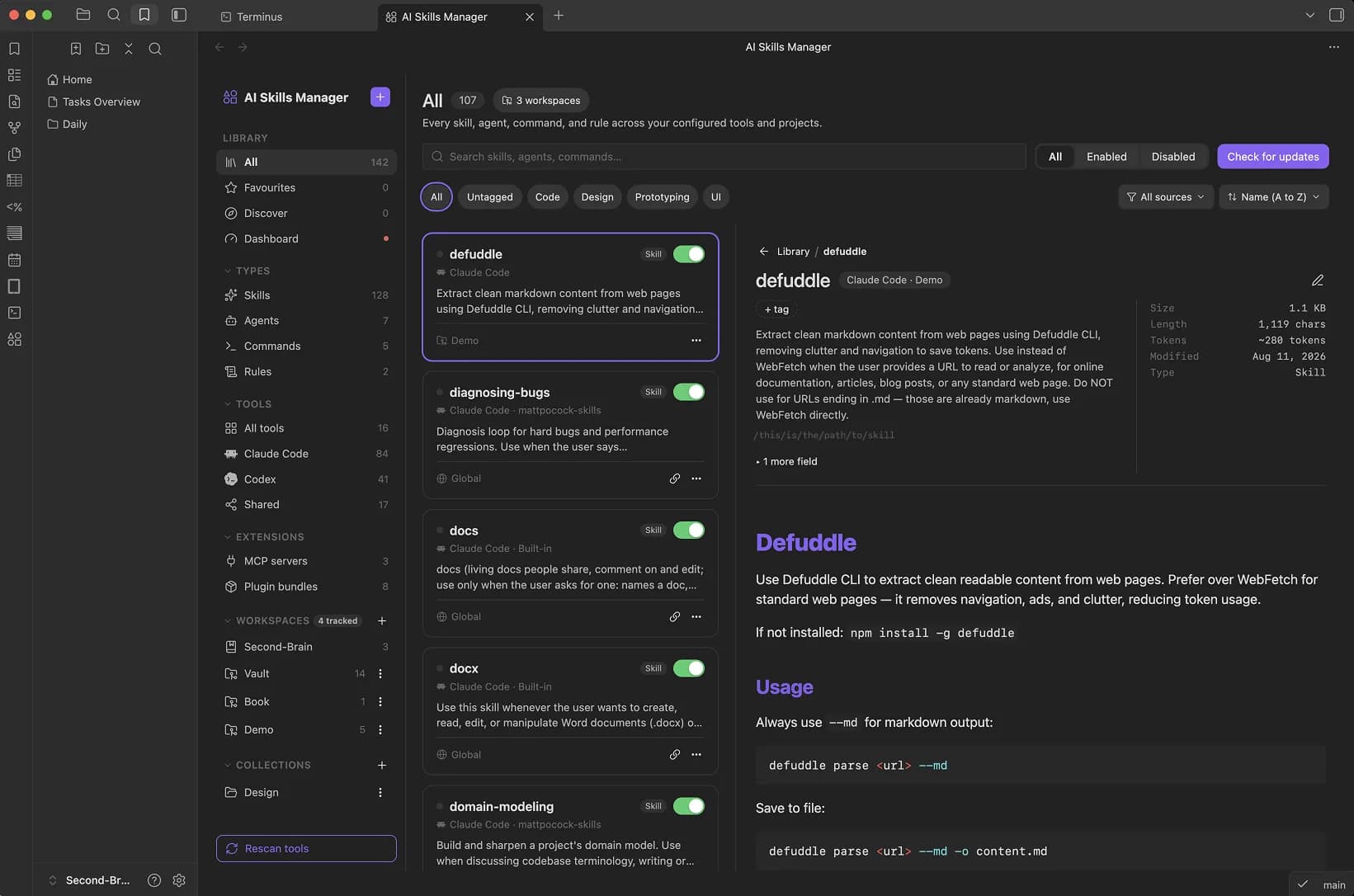Open MCP servers in extensions
The width and height of the screenshot is (1354, 896).
pyautogui.click(x=306, y=561)
